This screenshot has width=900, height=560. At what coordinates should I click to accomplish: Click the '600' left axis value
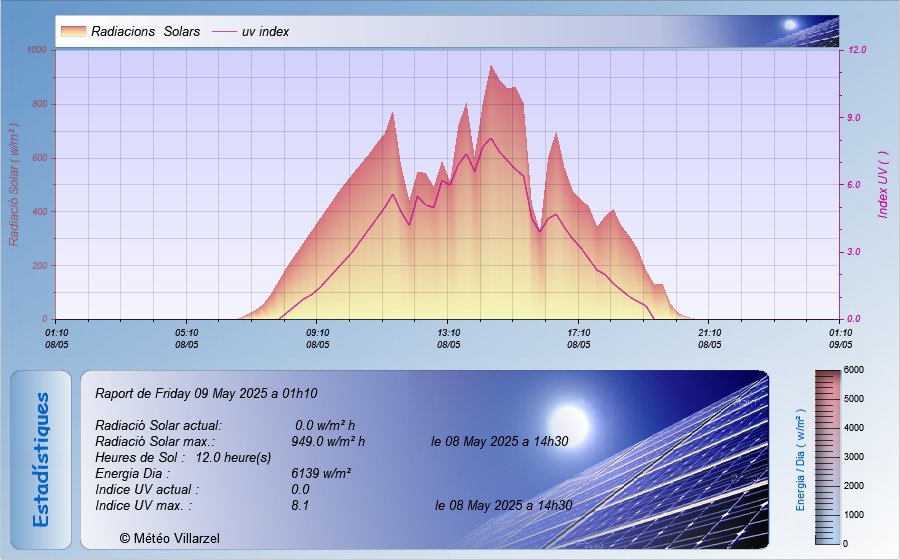coord(39,158)
